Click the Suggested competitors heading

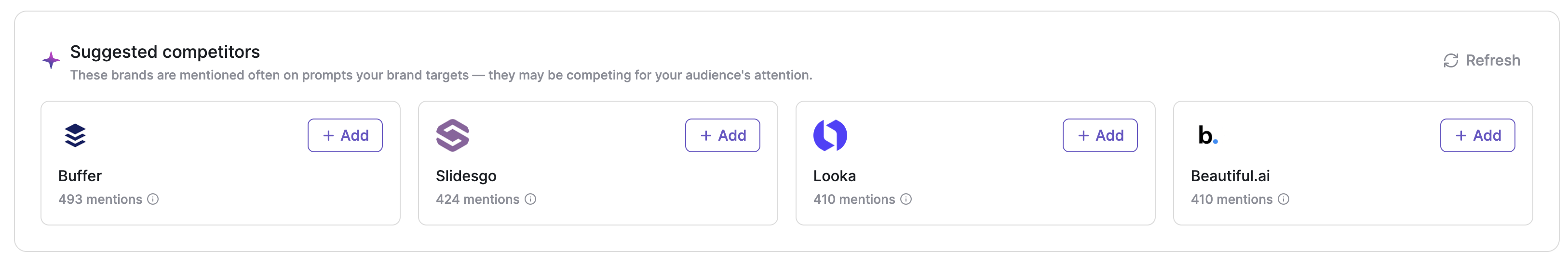pyautogui.click(x=165, y=52)
